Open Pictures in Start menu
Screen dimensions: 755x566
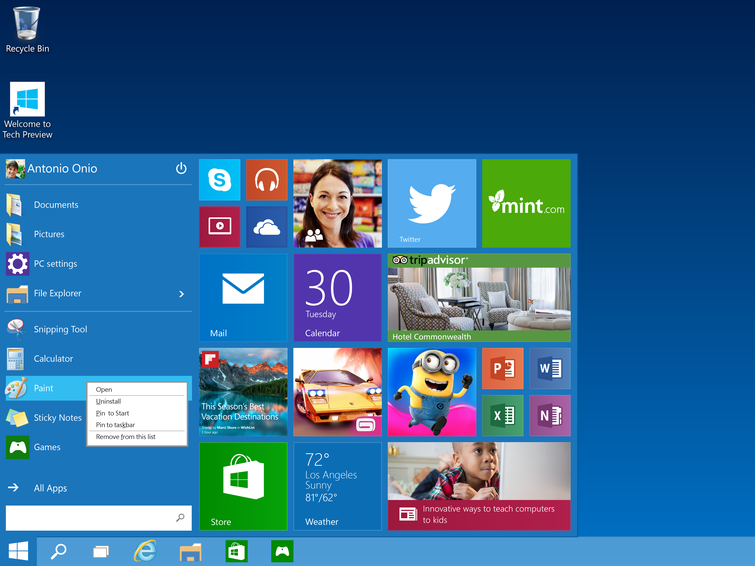[98, 234]
